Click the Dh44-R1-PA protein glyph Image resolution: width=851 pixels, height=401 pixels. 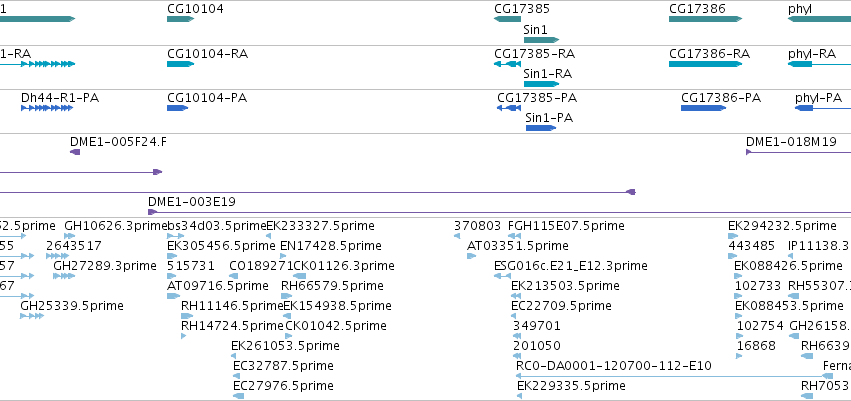[47, 108]
